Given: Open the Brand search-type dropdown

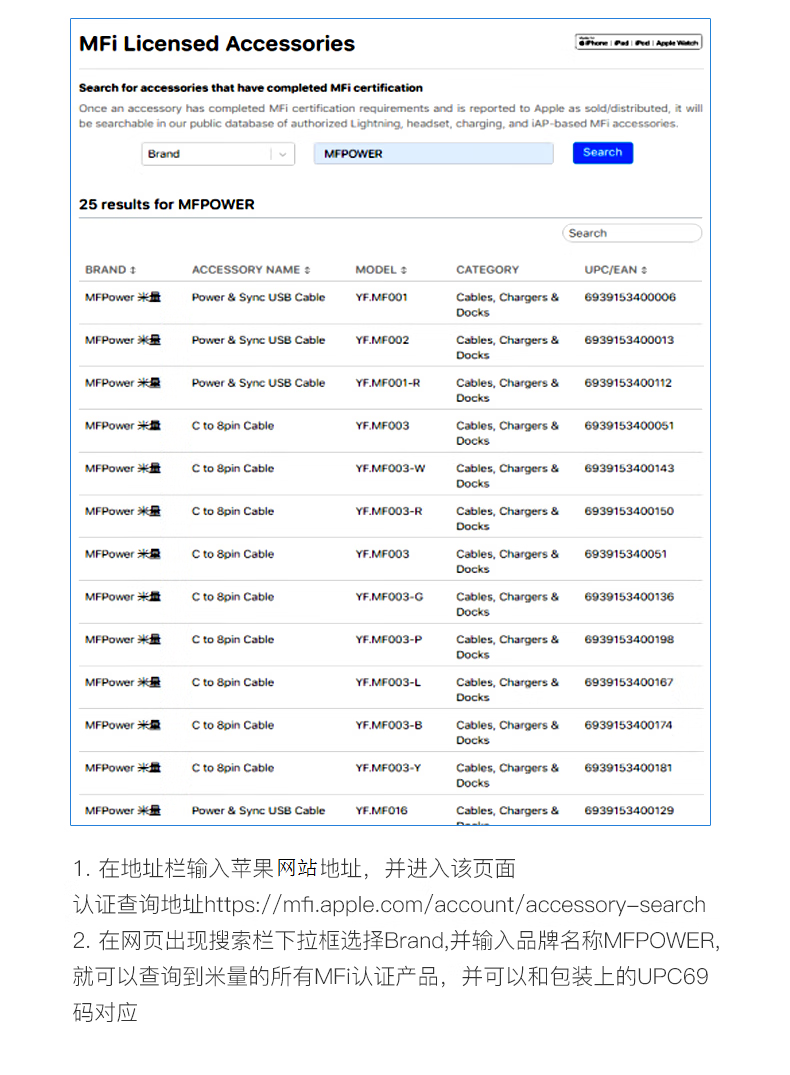Looking at the screenshot, I should (218, 154).
